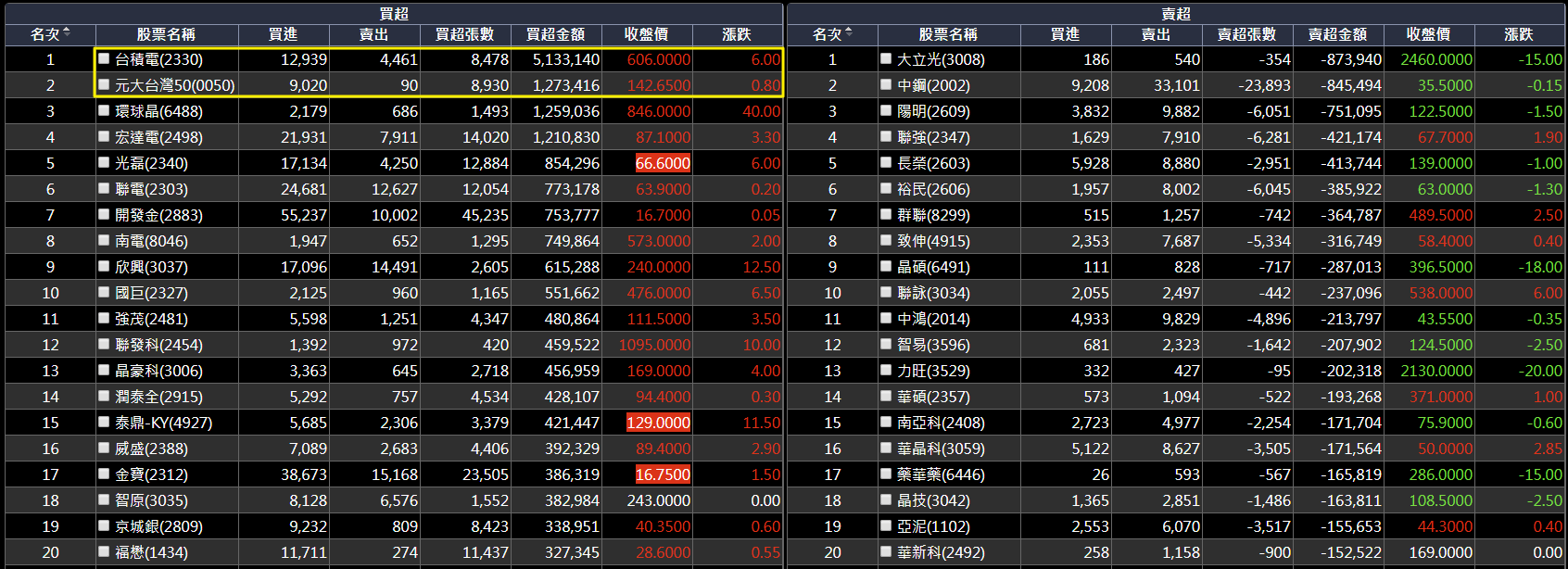Viewport: 1568px width, 569px height.
Task: Select stock name 威盛(2388)
Action: coord(151,449)
